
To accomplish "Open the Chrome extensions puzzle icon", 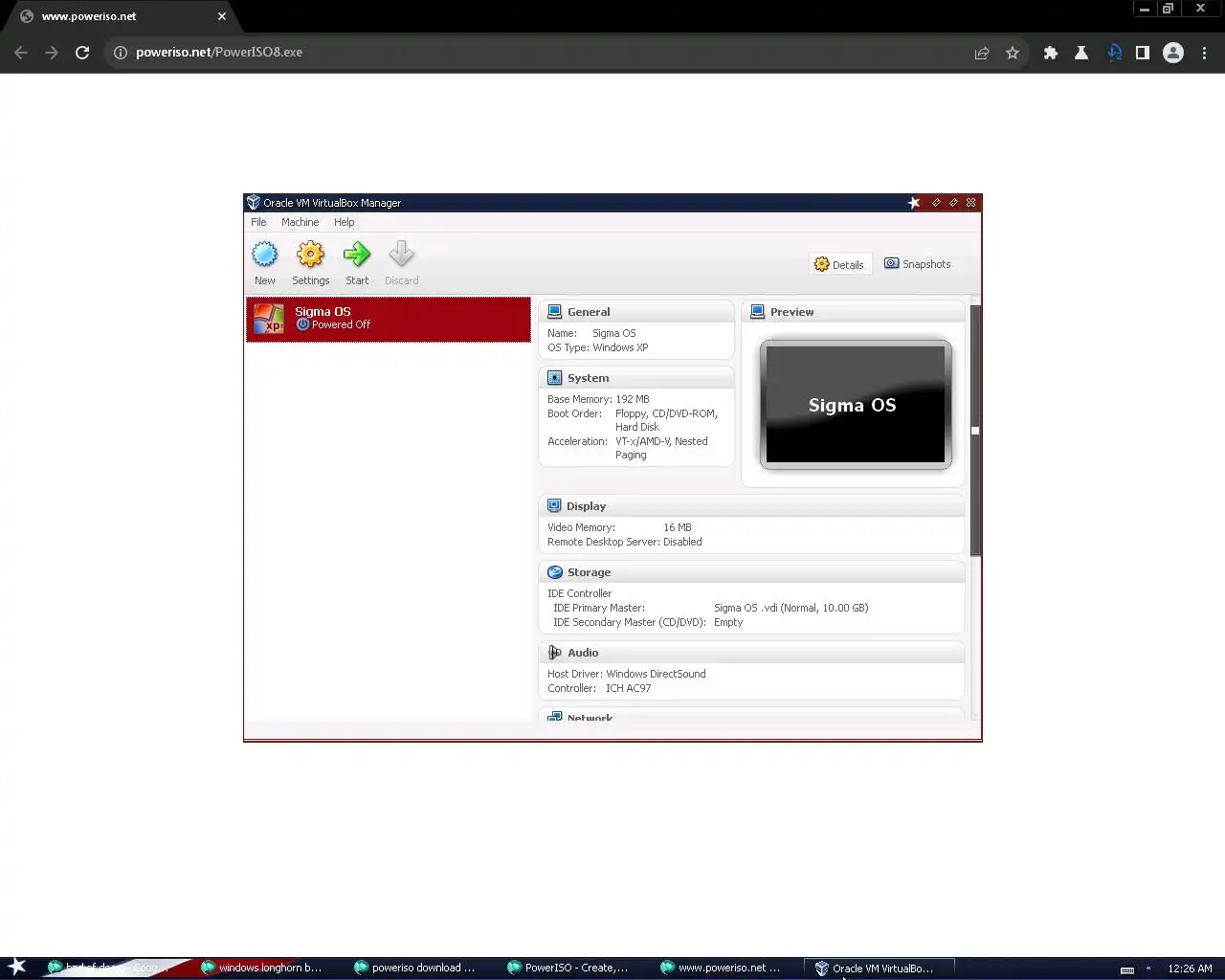I will [x=1051, y=53].
